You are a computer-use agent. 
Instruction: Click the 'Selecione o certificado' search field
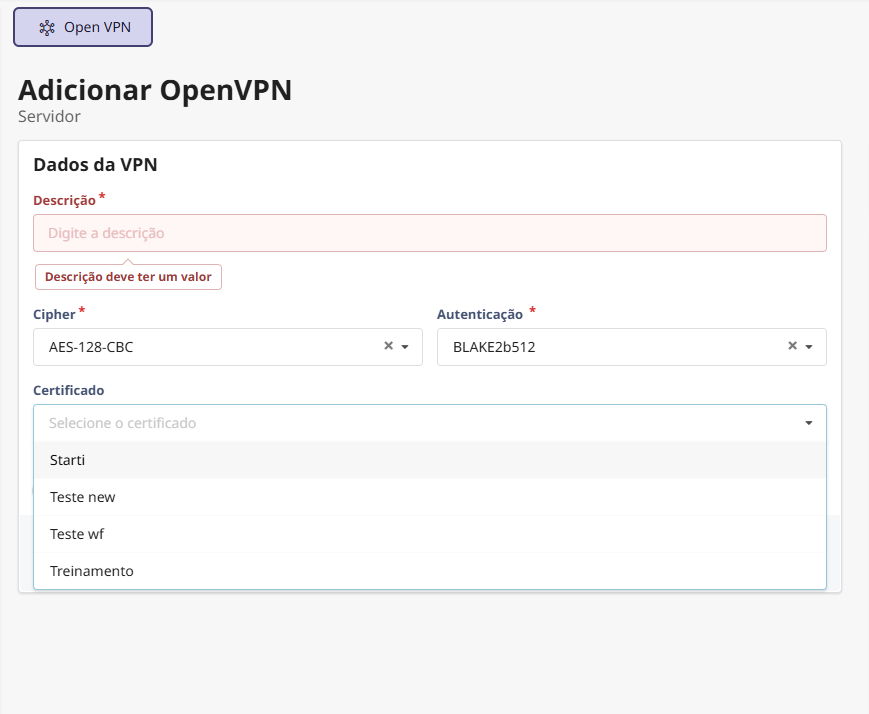[400, 423]
